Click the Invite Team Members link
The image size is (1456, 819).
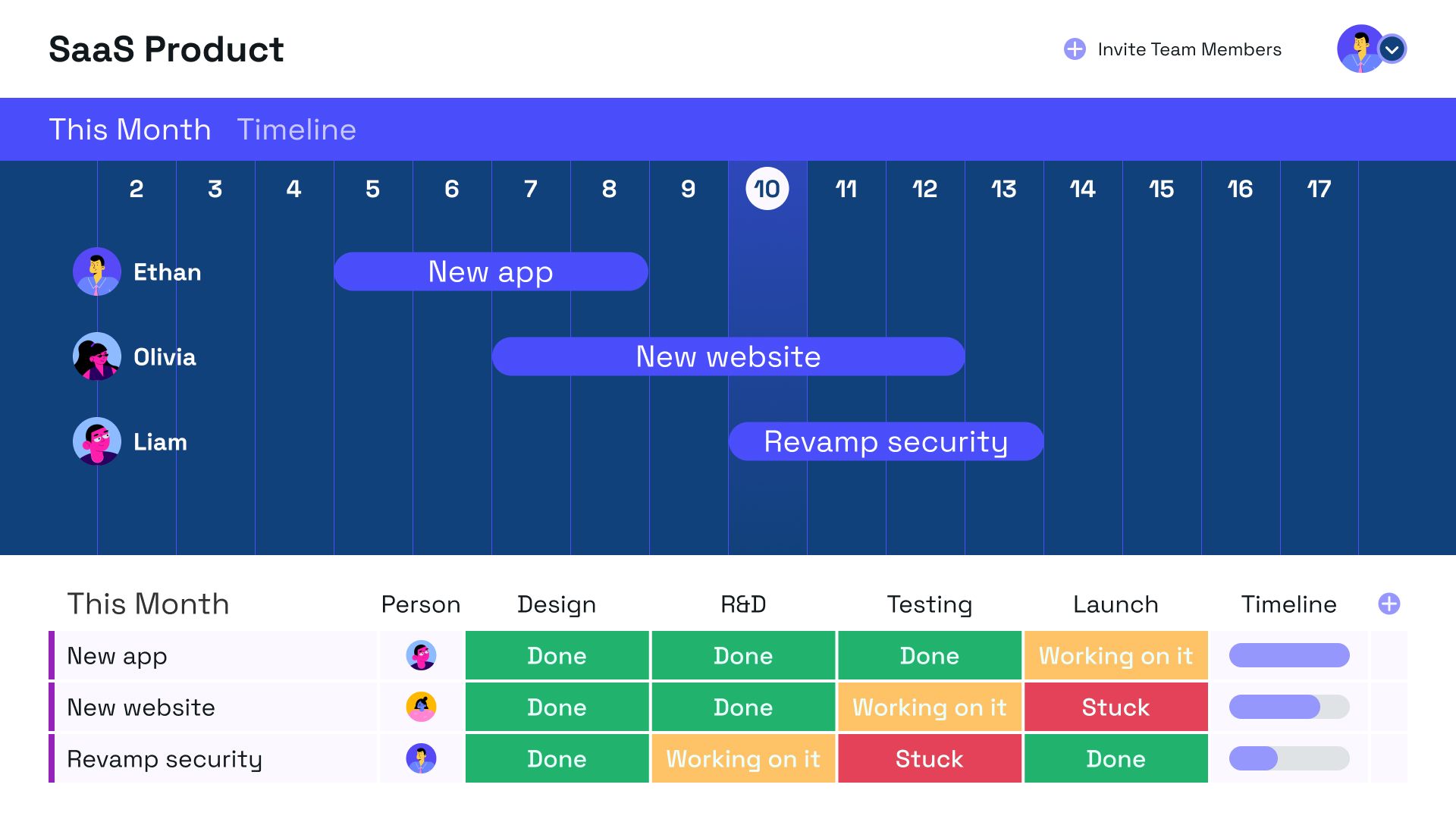(1189, 49)
